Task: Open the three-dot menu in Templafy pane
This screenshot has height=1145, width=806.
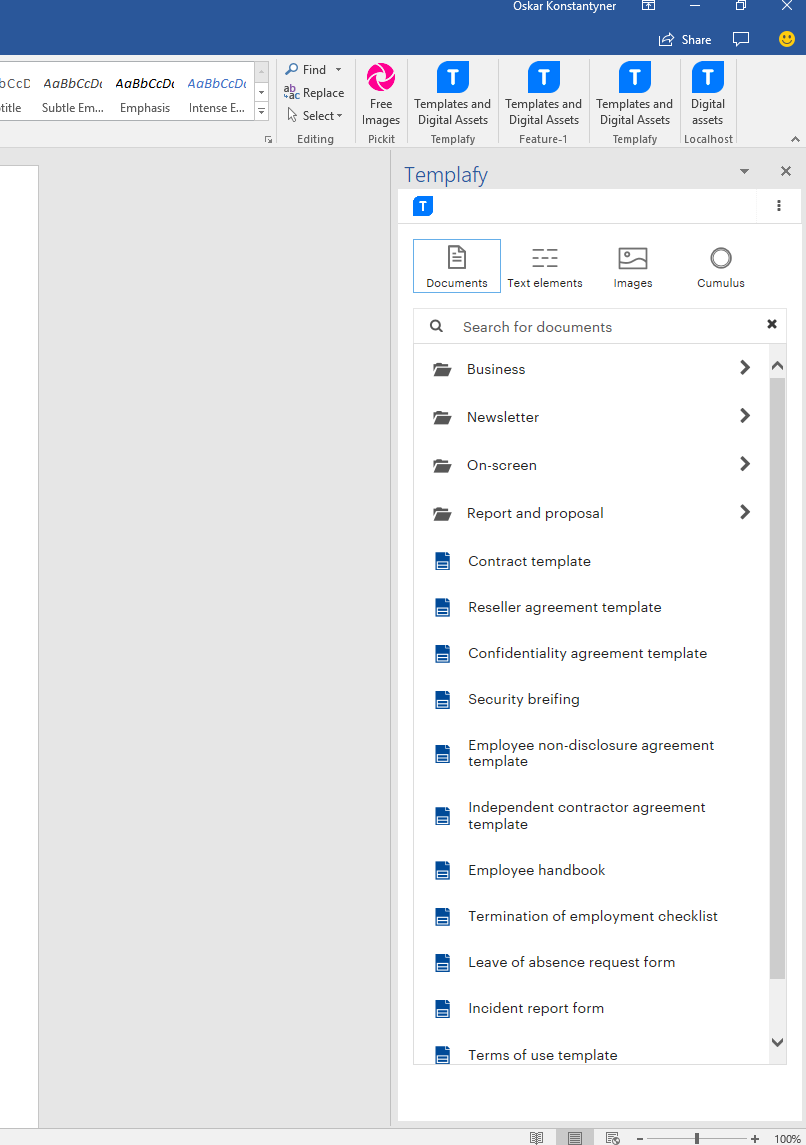Action: click(779, 206)
